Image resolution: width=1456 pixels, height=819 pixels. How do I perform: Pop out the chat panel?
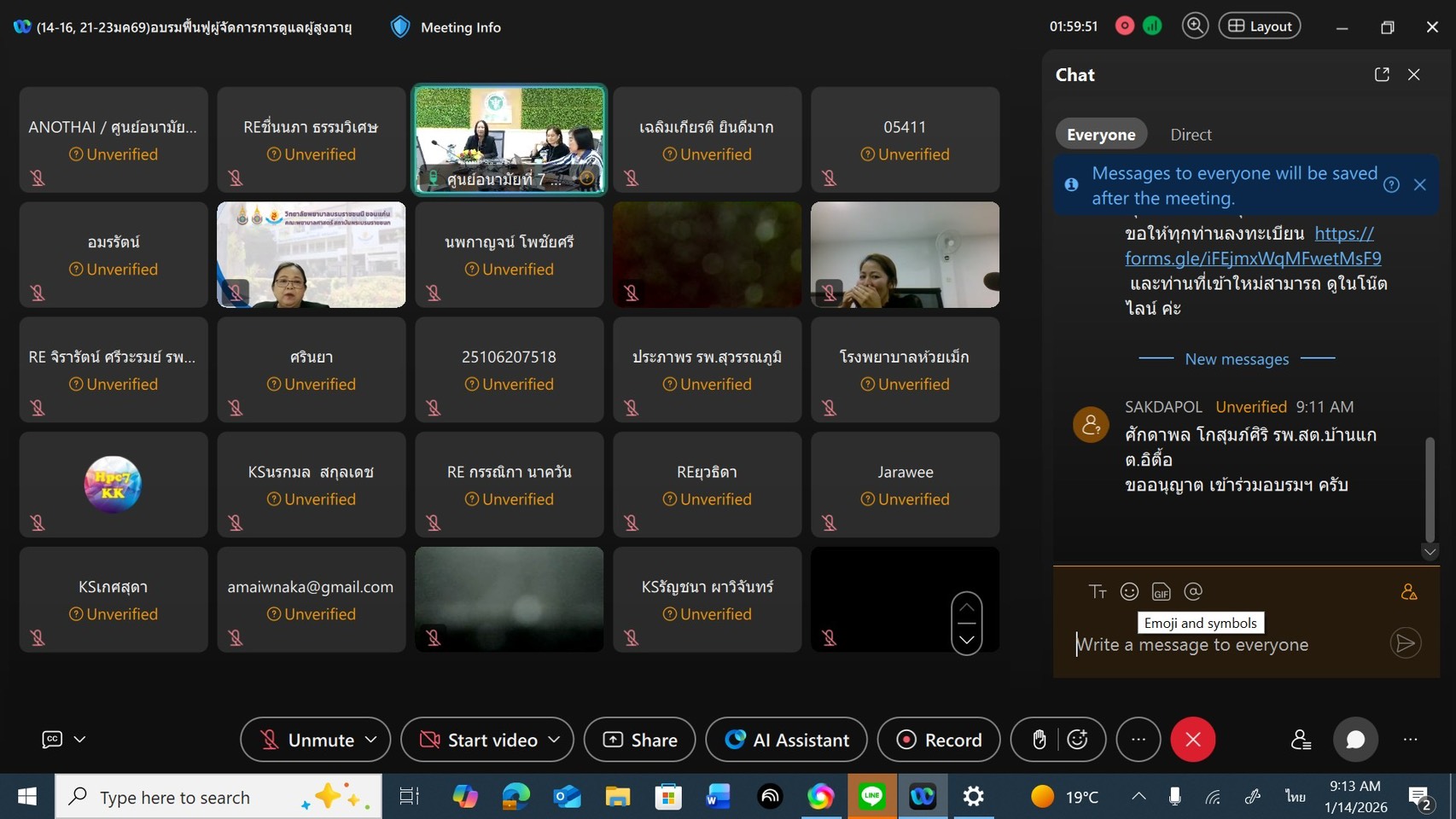tap(1382, 74)
